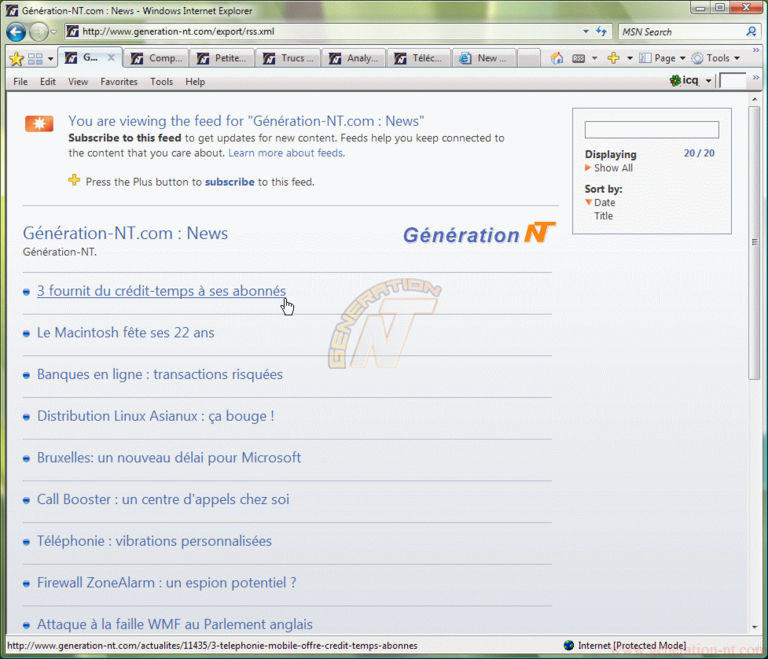Open the Quick Tabs grid icon
This screenshot has width=768, height=659.
pos(35,59)
